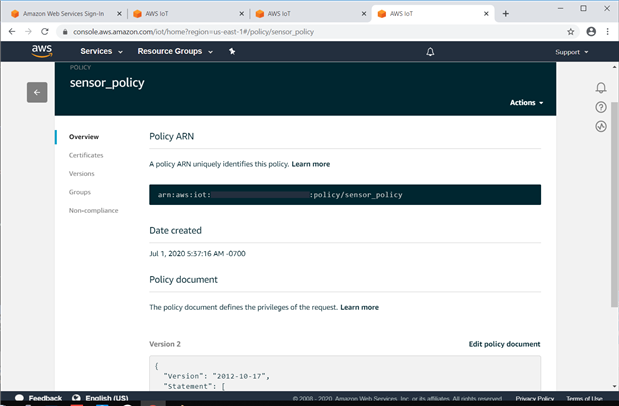This screenshot has width=619, height=406.
Task: Click the back arrow button beside sensor_policy
Action: tap(37, 92)
